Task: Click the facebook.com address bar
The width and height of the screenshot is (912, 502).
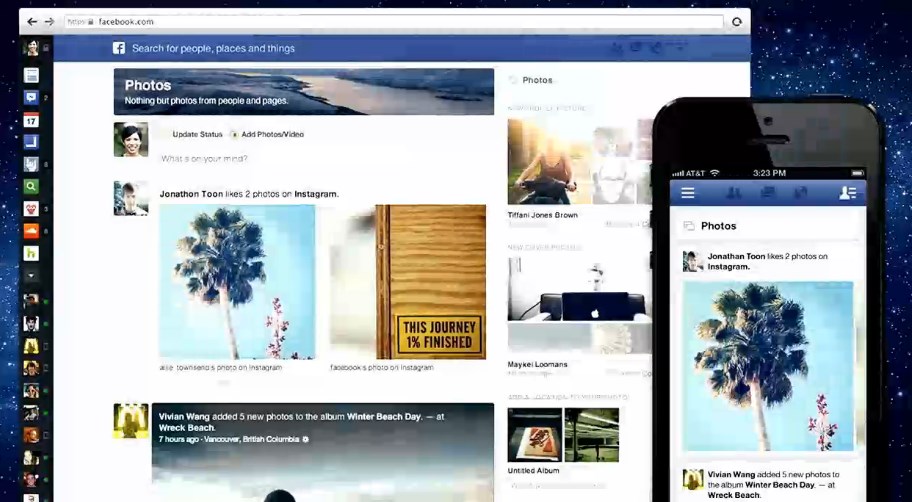Action: [394, 22]
